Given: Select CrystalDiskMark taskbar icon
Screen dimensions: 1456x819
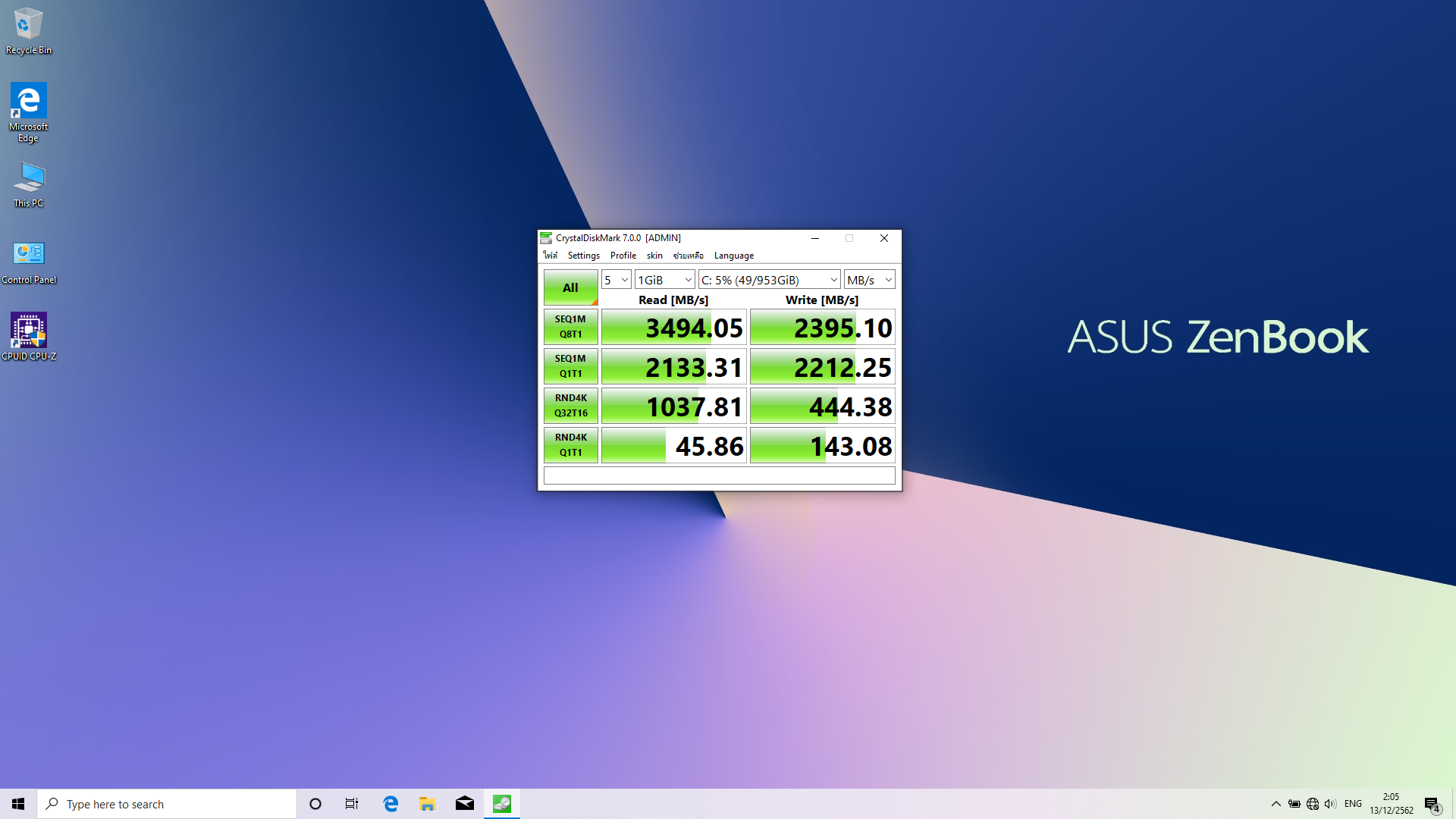Looking at the screenshot, I should 502,804.
